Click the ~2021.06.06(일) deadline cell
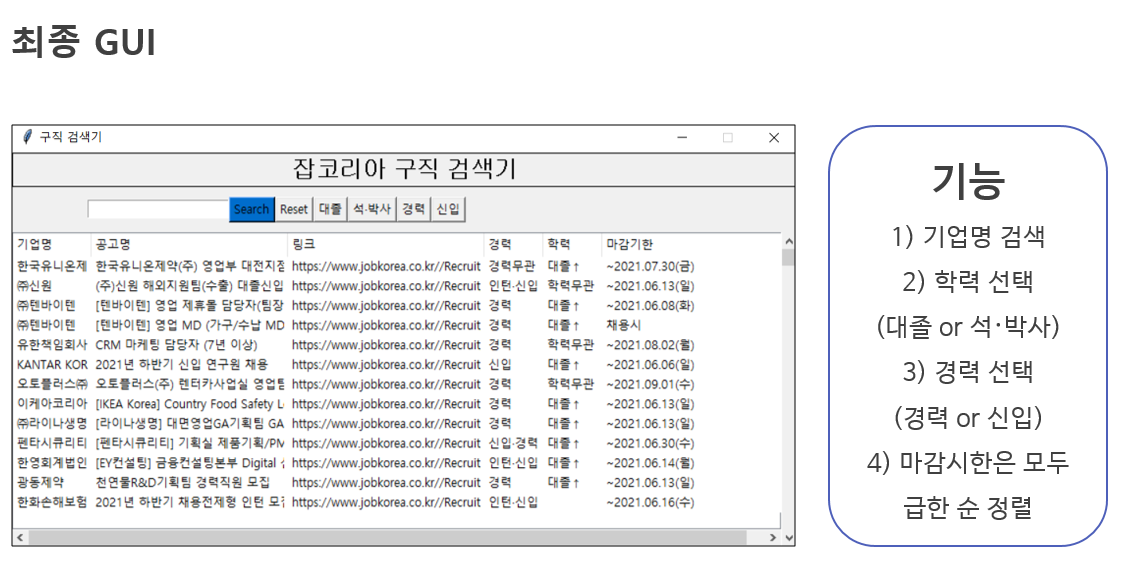 [x=650, y=365]
